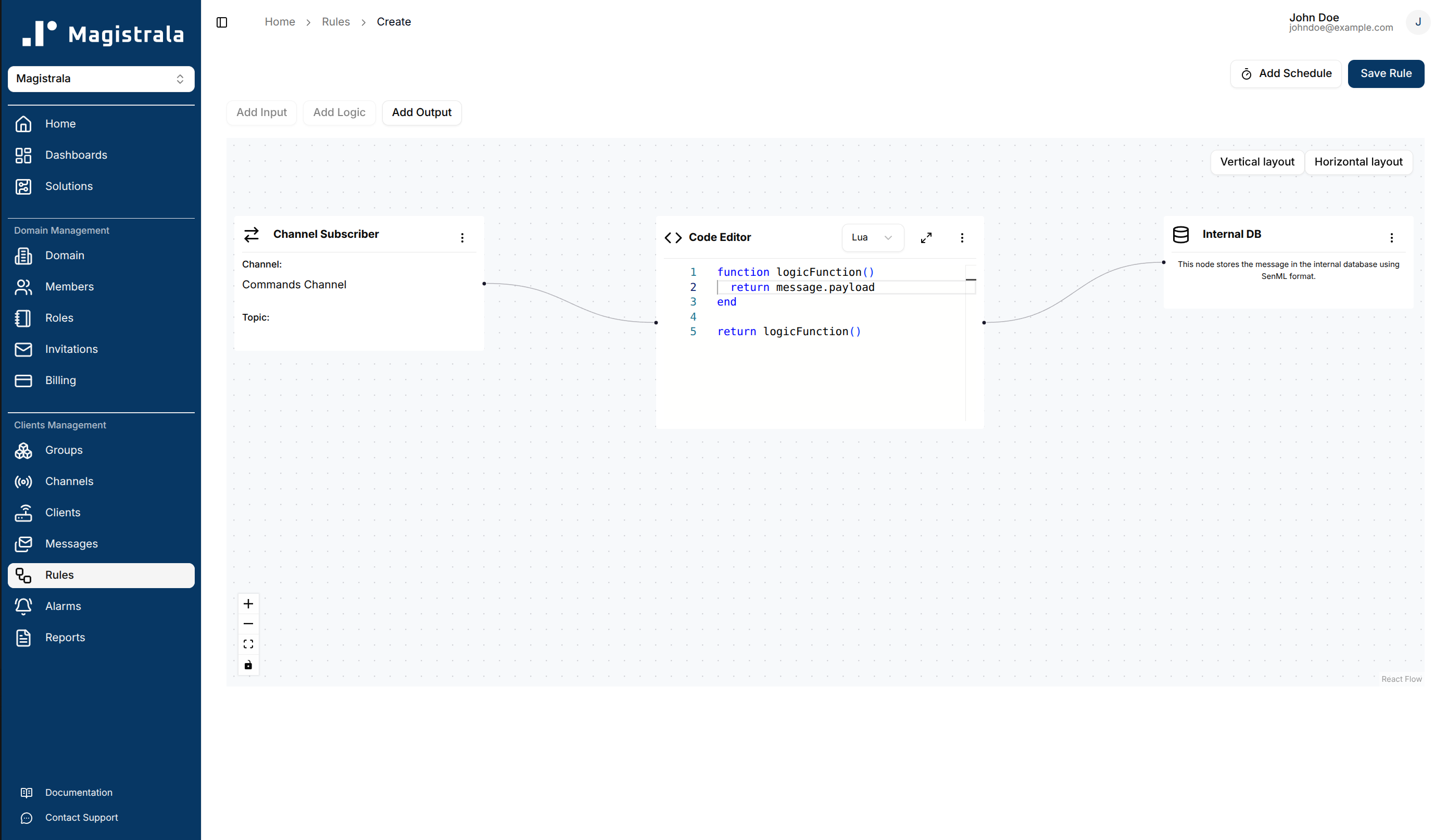
Task: Open the Magistrala domain switcher dropdown
Action: [x=101, y=79]
